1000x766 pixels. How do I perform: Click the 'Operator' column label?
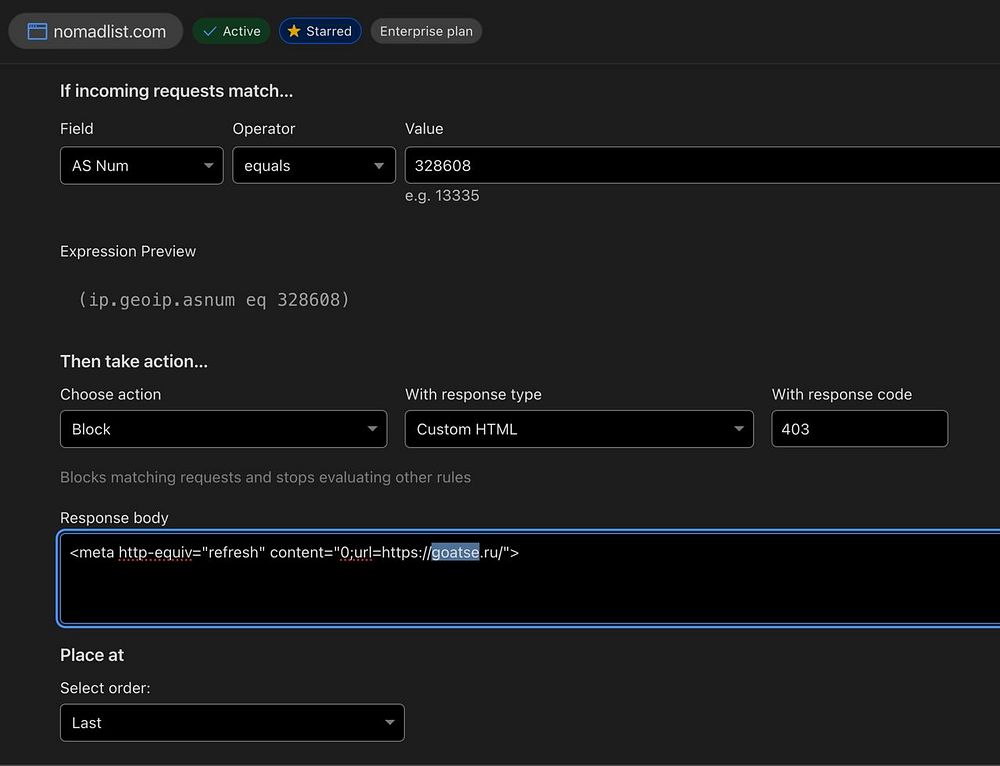point(263,129)
